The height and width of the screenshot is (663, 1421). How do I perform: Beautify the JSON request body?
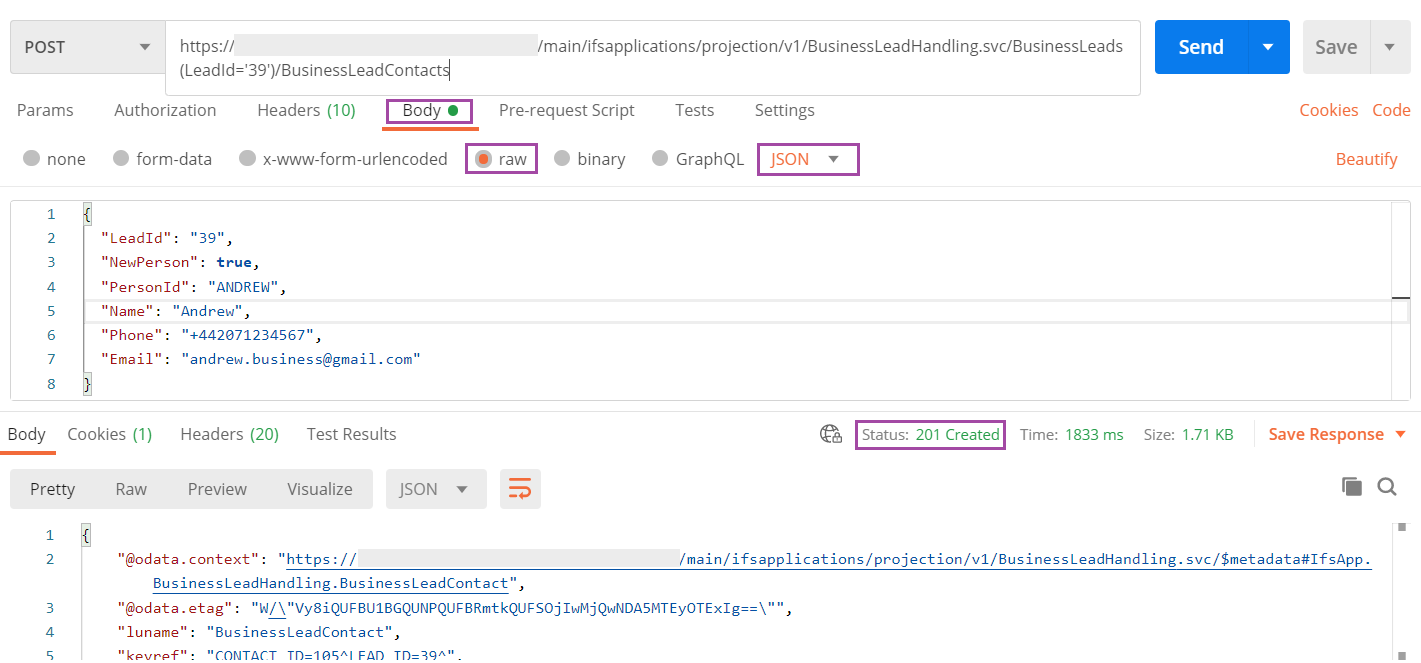(1367, 158)
